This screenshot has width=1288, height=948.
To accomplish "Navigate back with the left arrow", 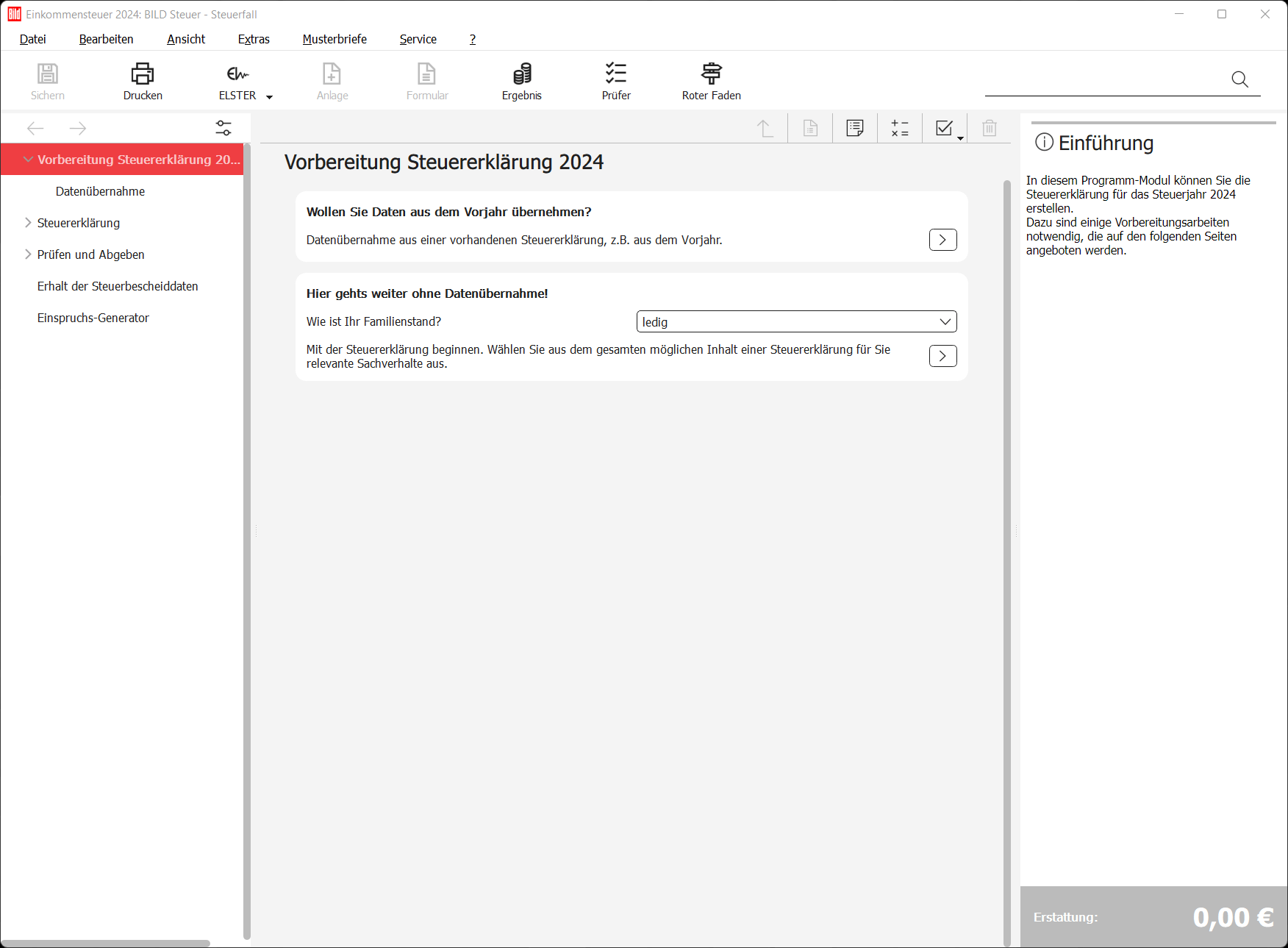I will (35, 129).
